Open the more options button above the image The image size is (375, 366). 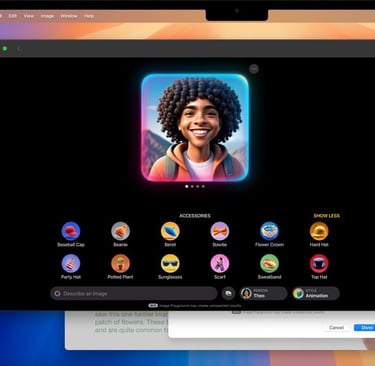254,69
